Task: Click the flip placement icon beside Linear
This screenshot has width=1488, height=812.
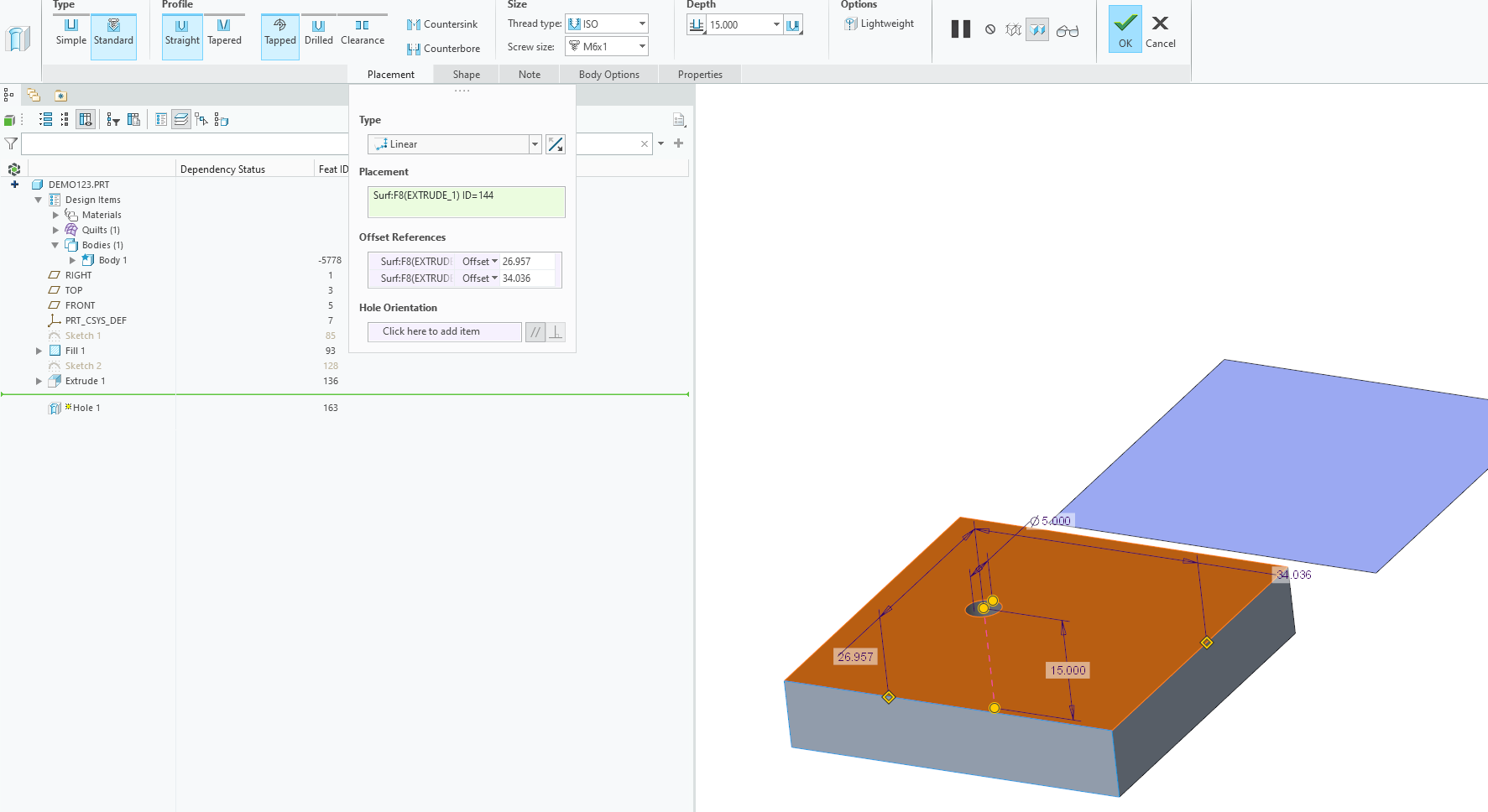Action: pos(555,144)
